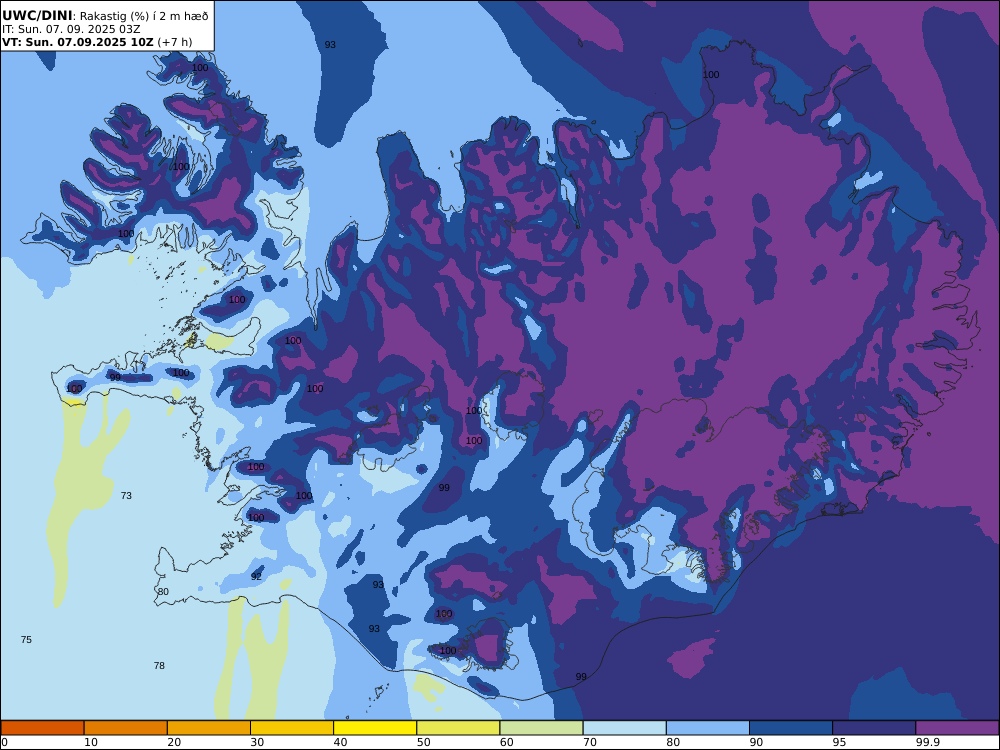Select the amber 20–30 legend swatch
Image resolution: width=1000 pixels, height=750 pixels.
coord(209,728)
